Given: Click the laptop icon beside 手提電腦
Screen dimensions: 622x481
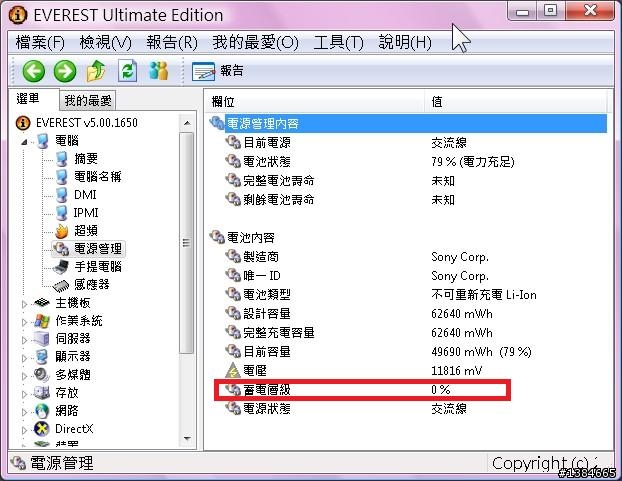Looking at the screenshot, I should click(61, 266).
